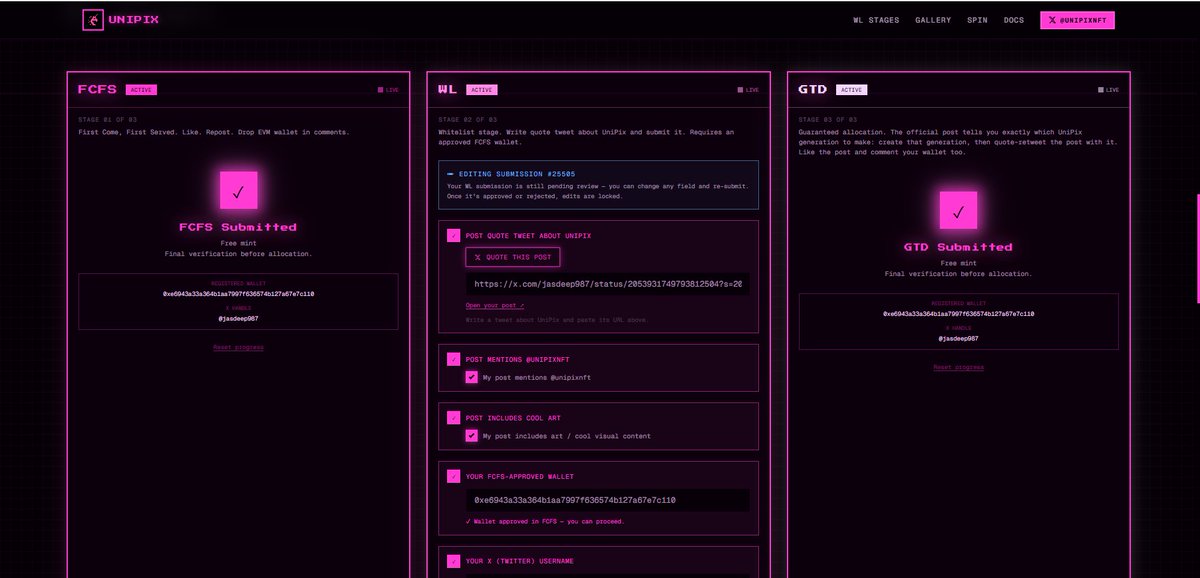
Task: Click the GTD card title
Action: tap(812, 89)
